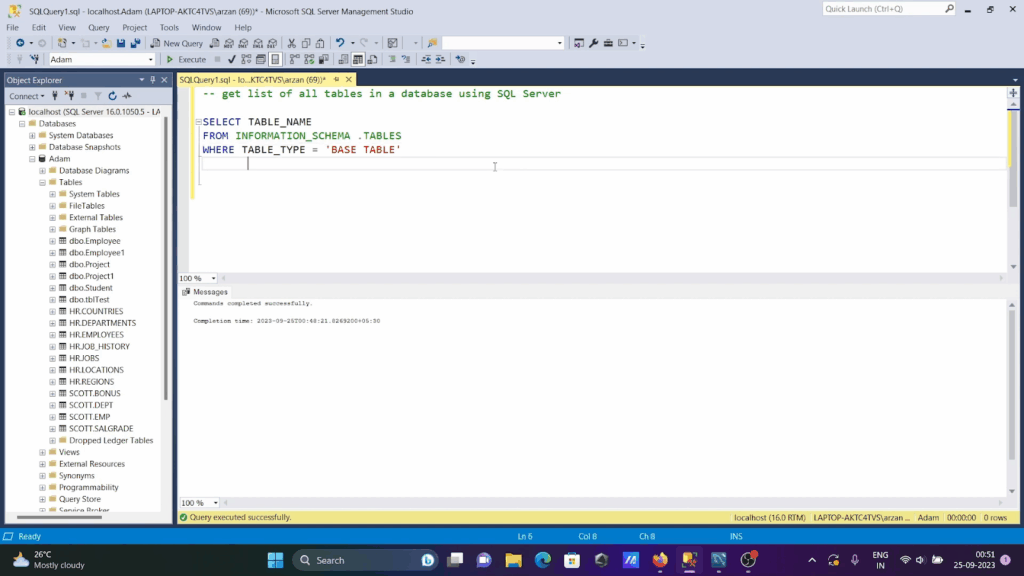This screenshot has height=576, width=1024.
Task: Close the Object Explorer panel
Action: pos(165,80)
